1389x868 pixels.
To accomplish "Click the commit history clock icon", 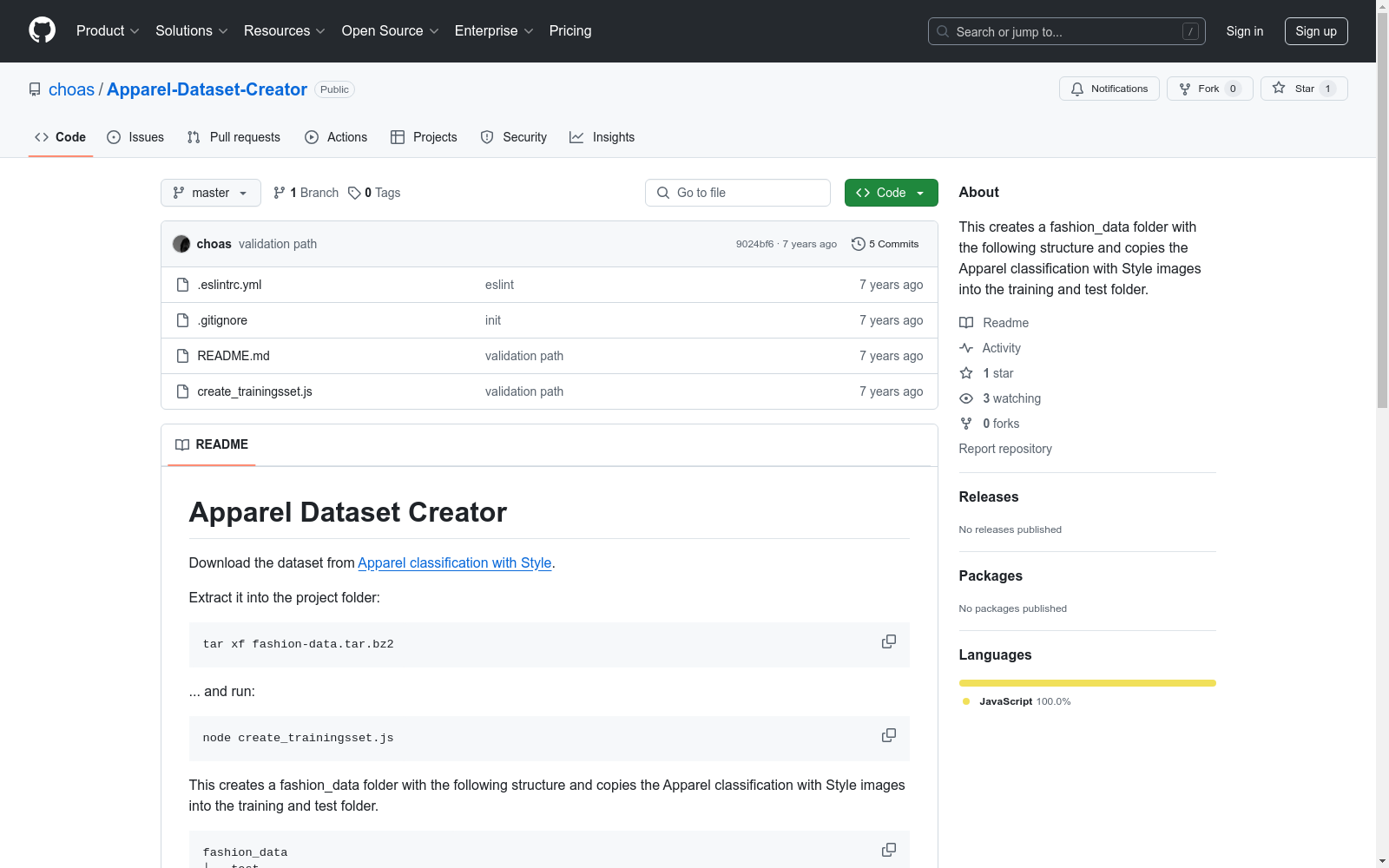I will [x=859, y=244].
